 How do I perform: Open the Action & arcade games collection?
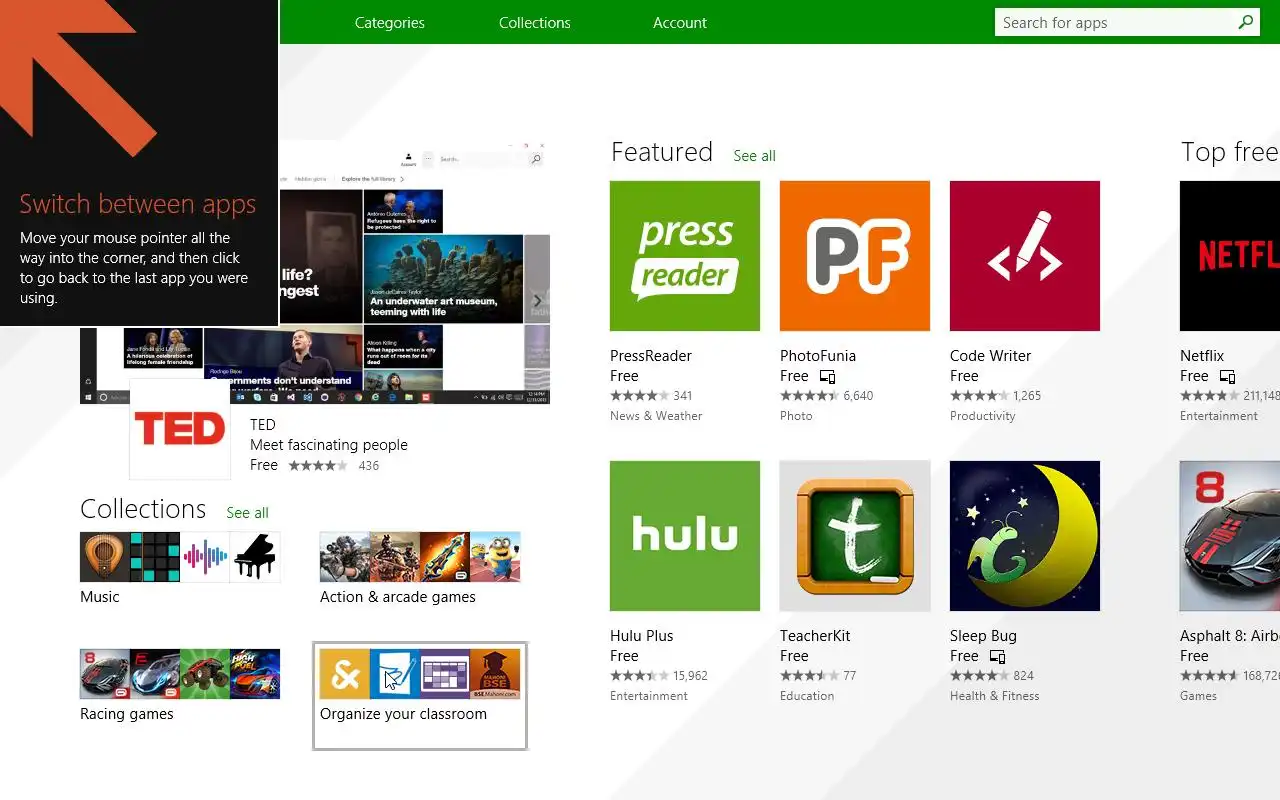398,597
